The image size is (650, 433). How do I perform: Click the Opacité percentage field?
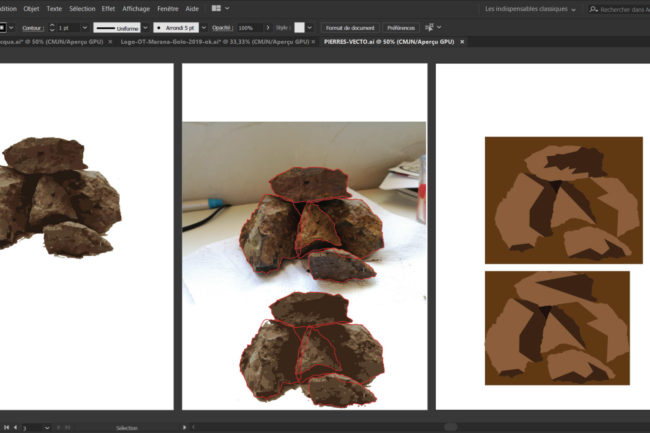click(246, 27)
